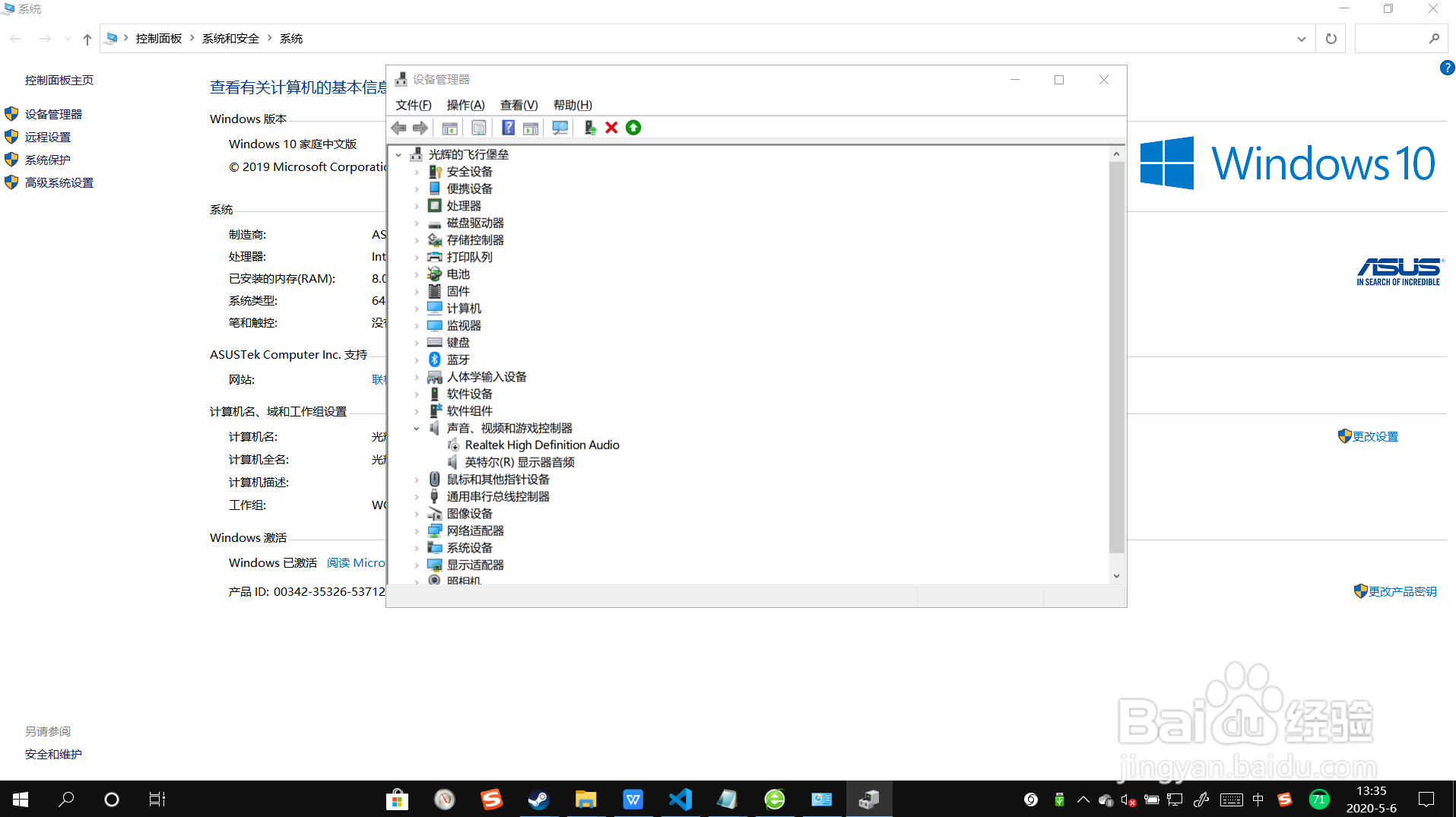Scan for hardware changes via monitor icon
The image size is (1456, 817).
click(560, 128)
